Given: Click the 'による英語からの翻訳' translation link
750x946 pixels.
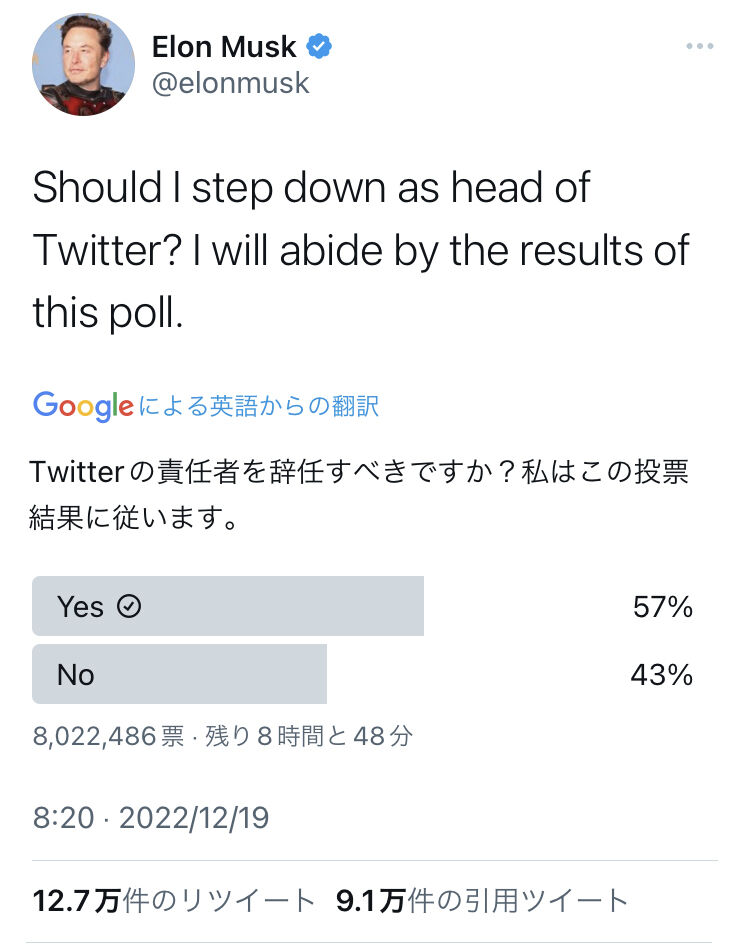Looking at the screenshot, I should click(258, 406).
